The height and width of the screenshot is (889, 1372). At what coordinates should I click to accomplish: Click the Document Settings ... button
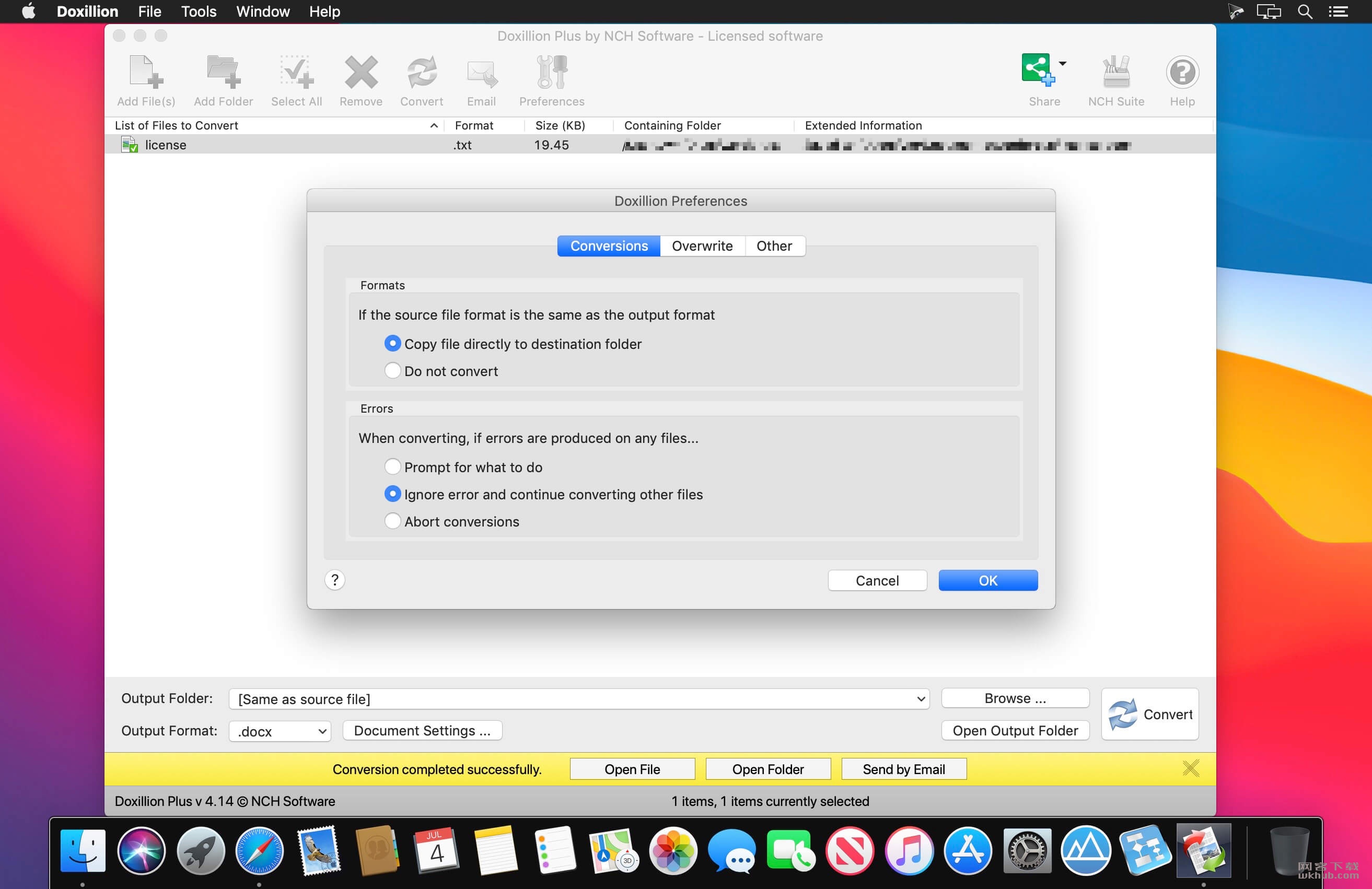[x=422, y=731]
